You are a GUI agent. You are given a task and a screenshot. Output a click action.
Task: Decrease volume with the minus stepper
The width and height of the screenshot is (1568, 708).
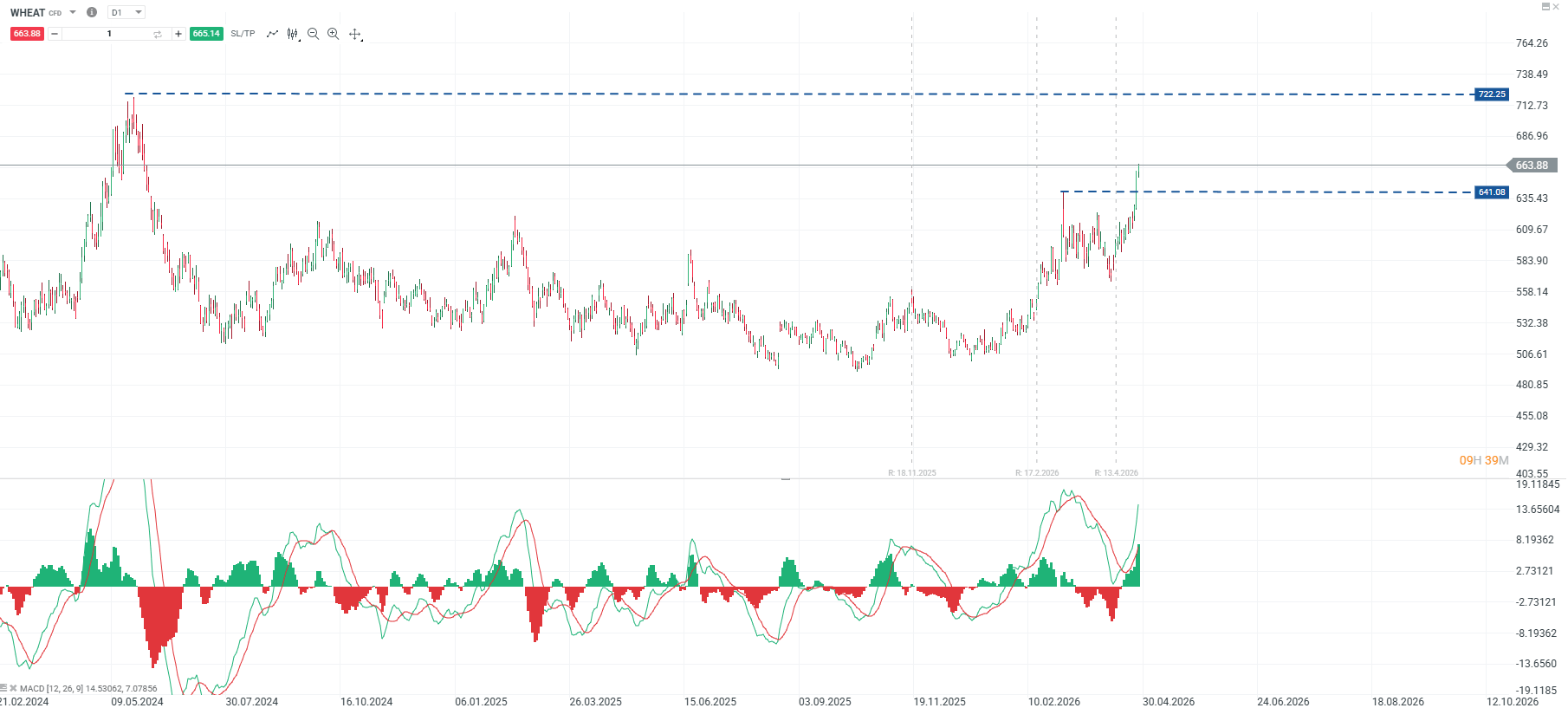(55, 34)
